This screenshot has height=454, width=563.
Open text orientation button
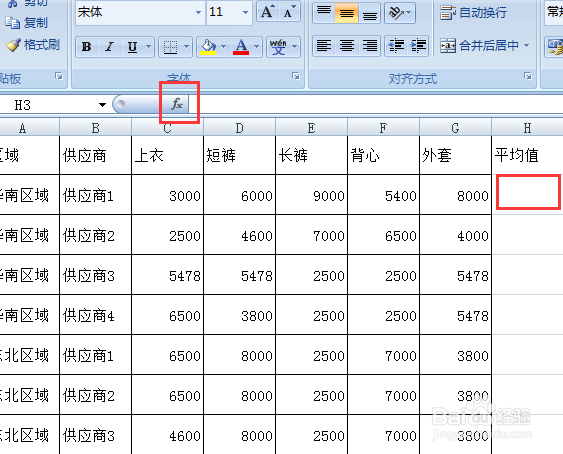[400, 13]
